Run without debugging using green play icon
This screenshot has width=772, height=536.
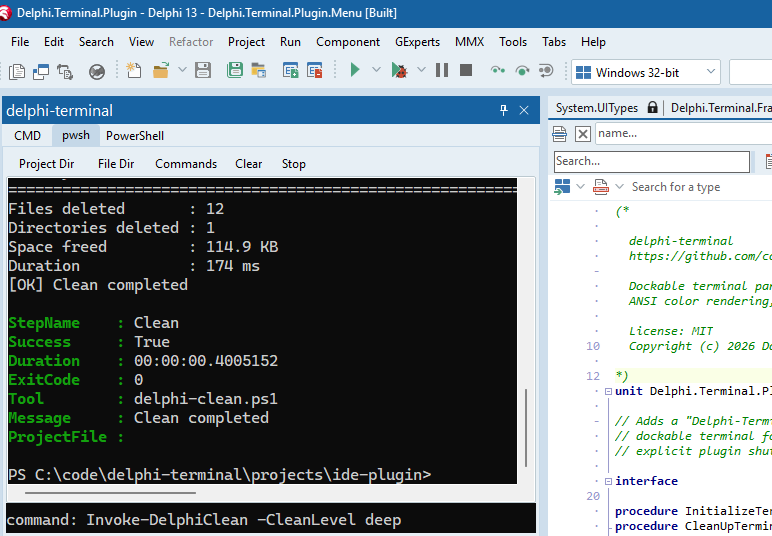(x=355, y=70)
